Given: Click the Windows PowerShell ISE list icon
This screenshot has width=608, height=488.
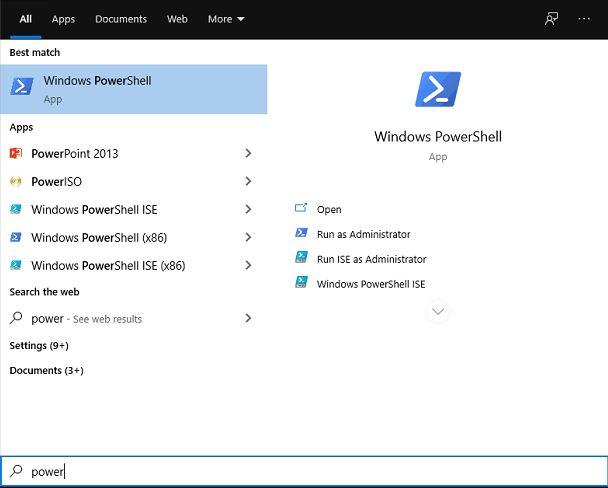Looking at the screenshot, I should (x=16, y=209).
